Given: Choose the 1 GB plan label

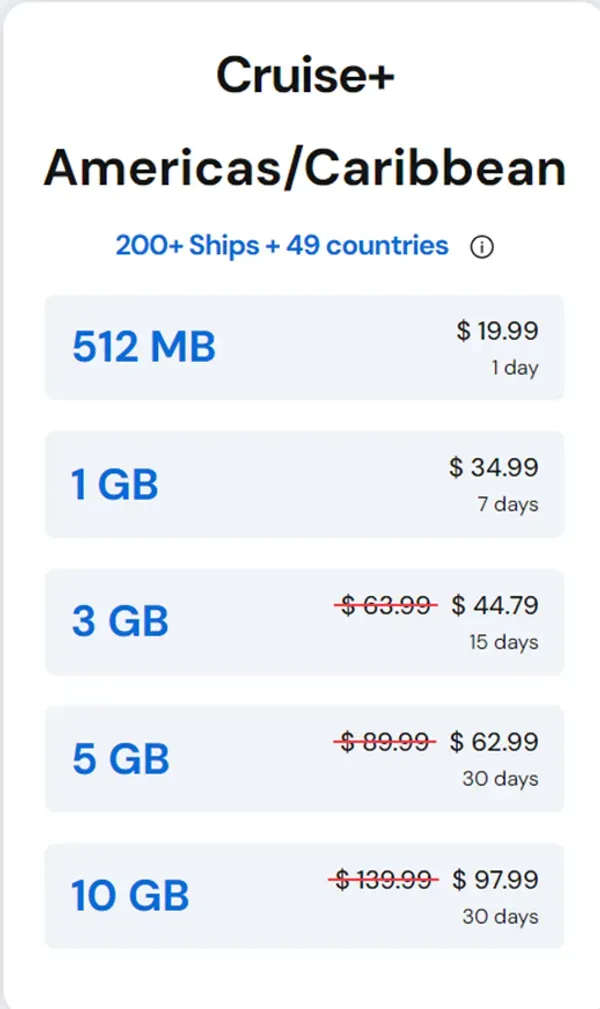Looking at the screenshot, I should 115,484.
